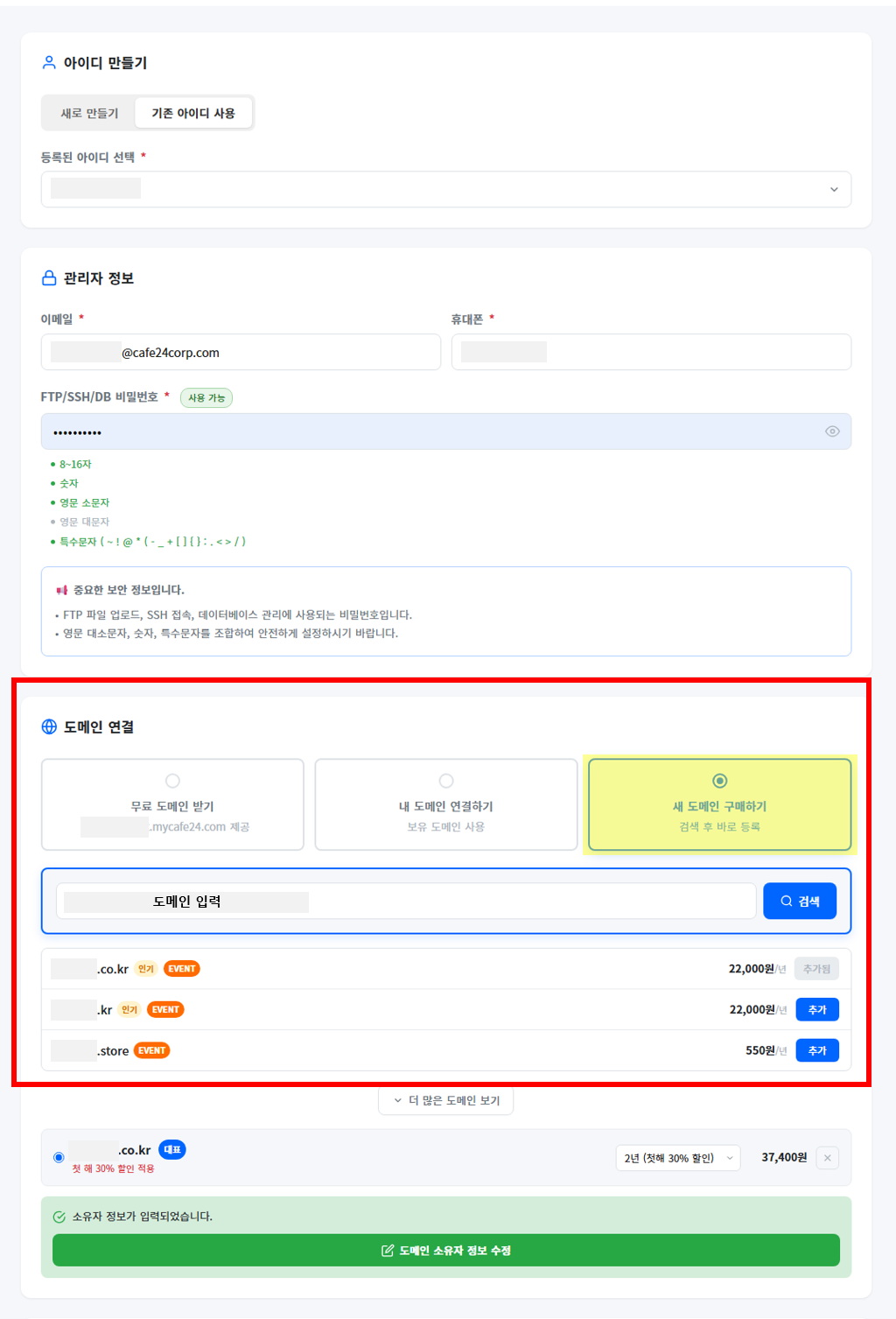The width and height of the screenshot is (896, 1319).
Task: Click the 37,400원 price text
Action: [784, 1157]
